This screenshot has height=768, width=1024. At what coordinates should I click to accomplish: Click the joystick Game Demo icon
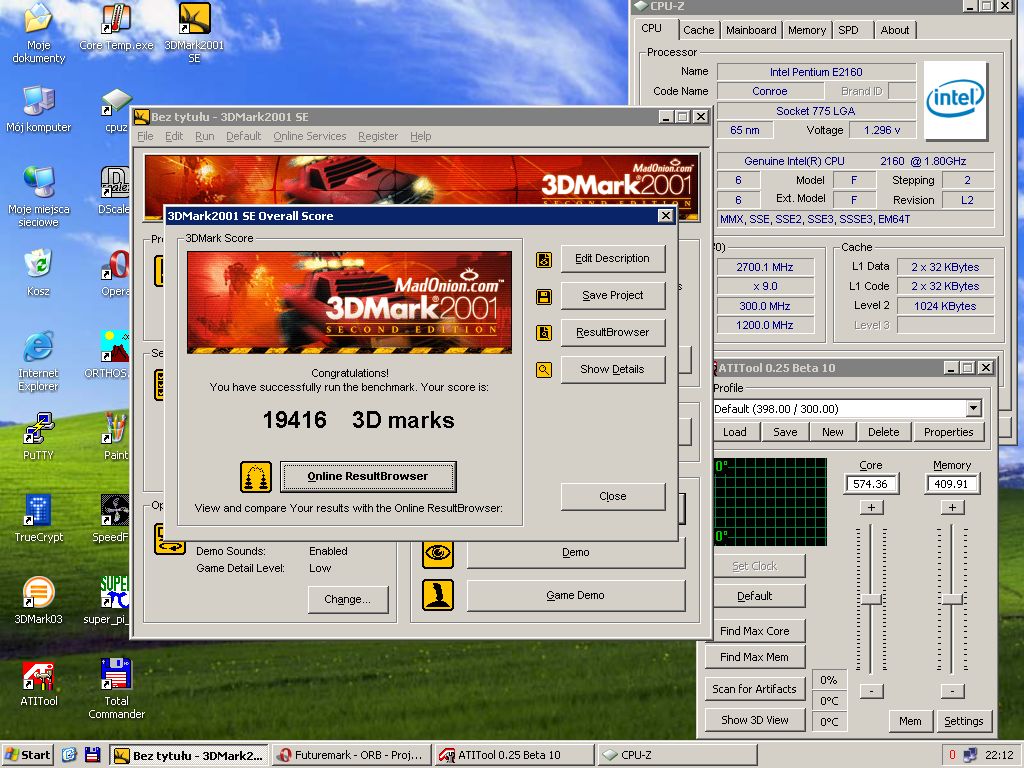coord(438,595)
